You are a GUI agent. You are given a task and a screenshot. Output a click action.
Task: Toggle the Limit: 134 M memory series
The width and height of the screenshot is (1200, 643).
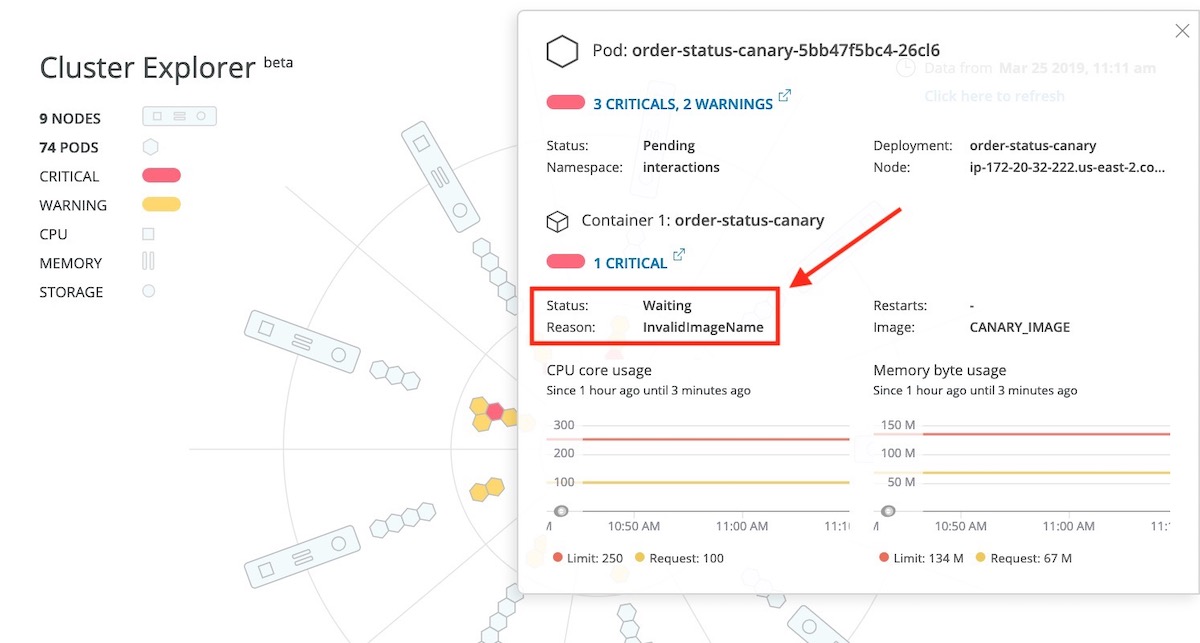coord(921,558)
